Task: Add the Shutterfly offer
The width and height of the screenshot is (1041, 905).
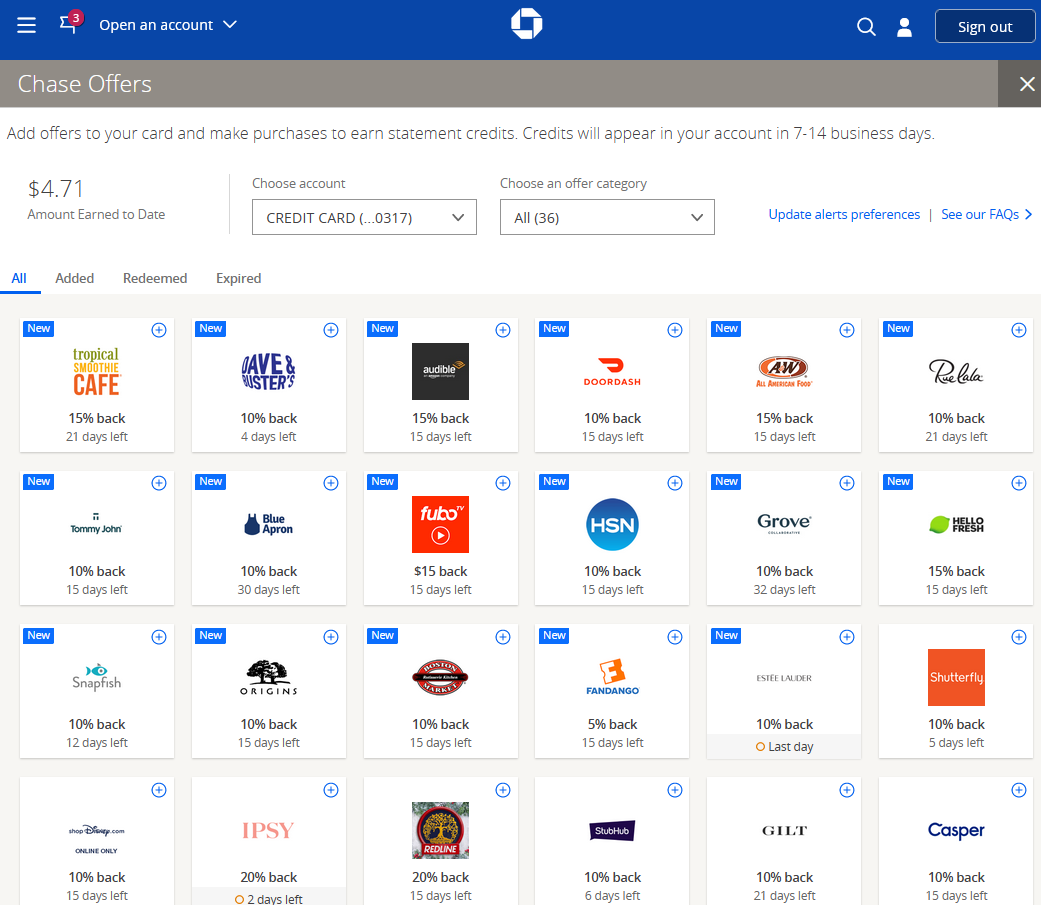Action: pyautogui.click(x=1018, y=636)
